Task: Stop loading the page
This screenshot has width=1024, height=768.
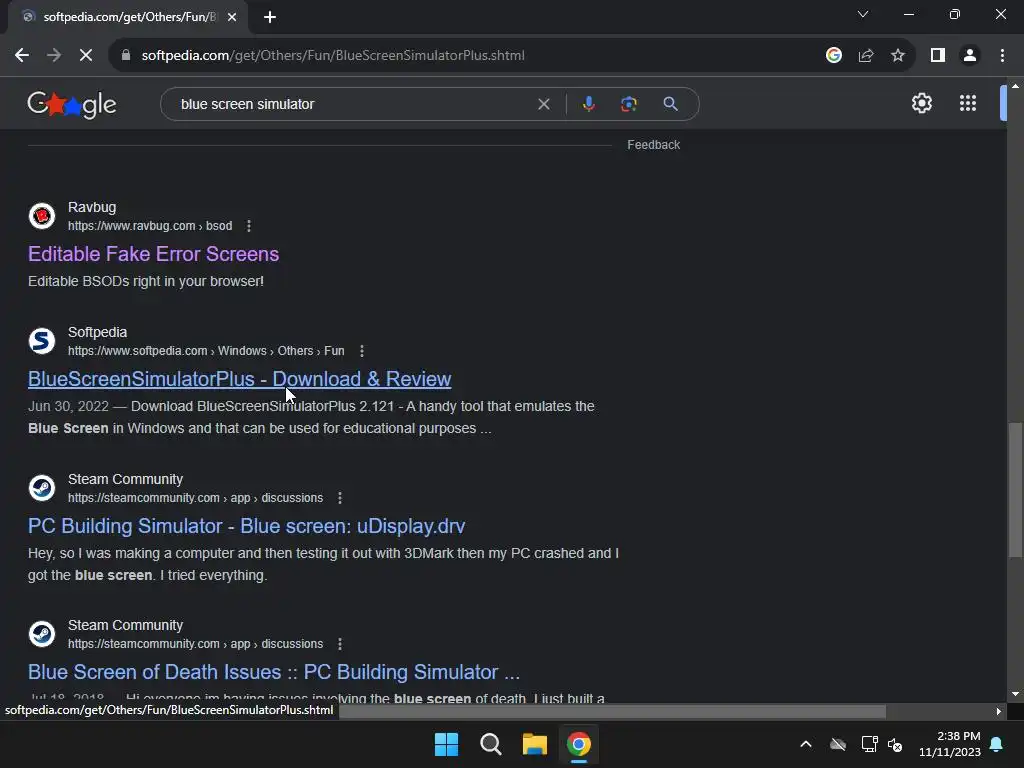Action: coord(86,56)
